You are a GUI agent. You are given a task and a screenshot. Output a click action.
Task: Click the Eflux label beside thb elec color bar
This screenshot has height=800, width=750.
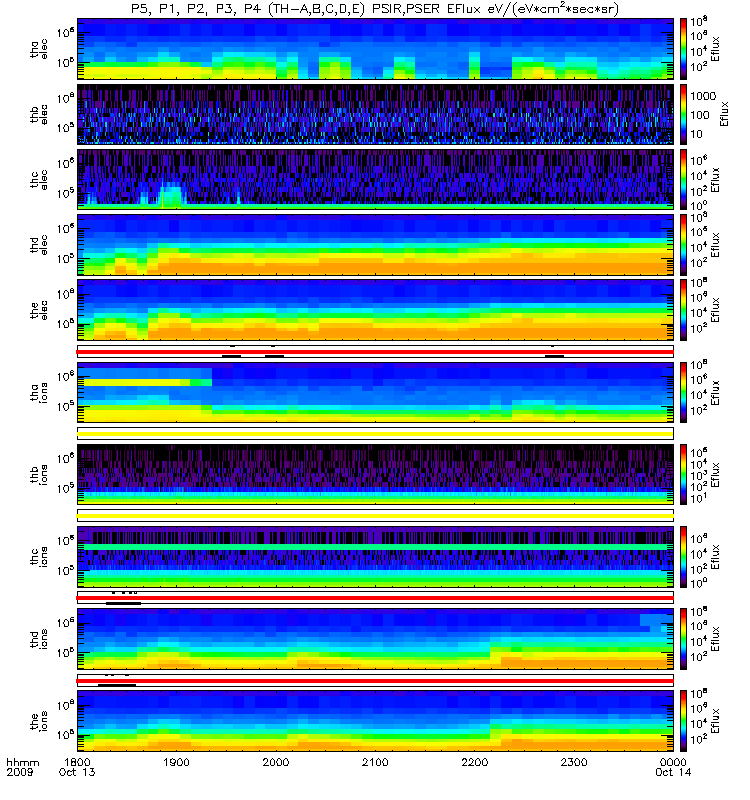(724, 114)
